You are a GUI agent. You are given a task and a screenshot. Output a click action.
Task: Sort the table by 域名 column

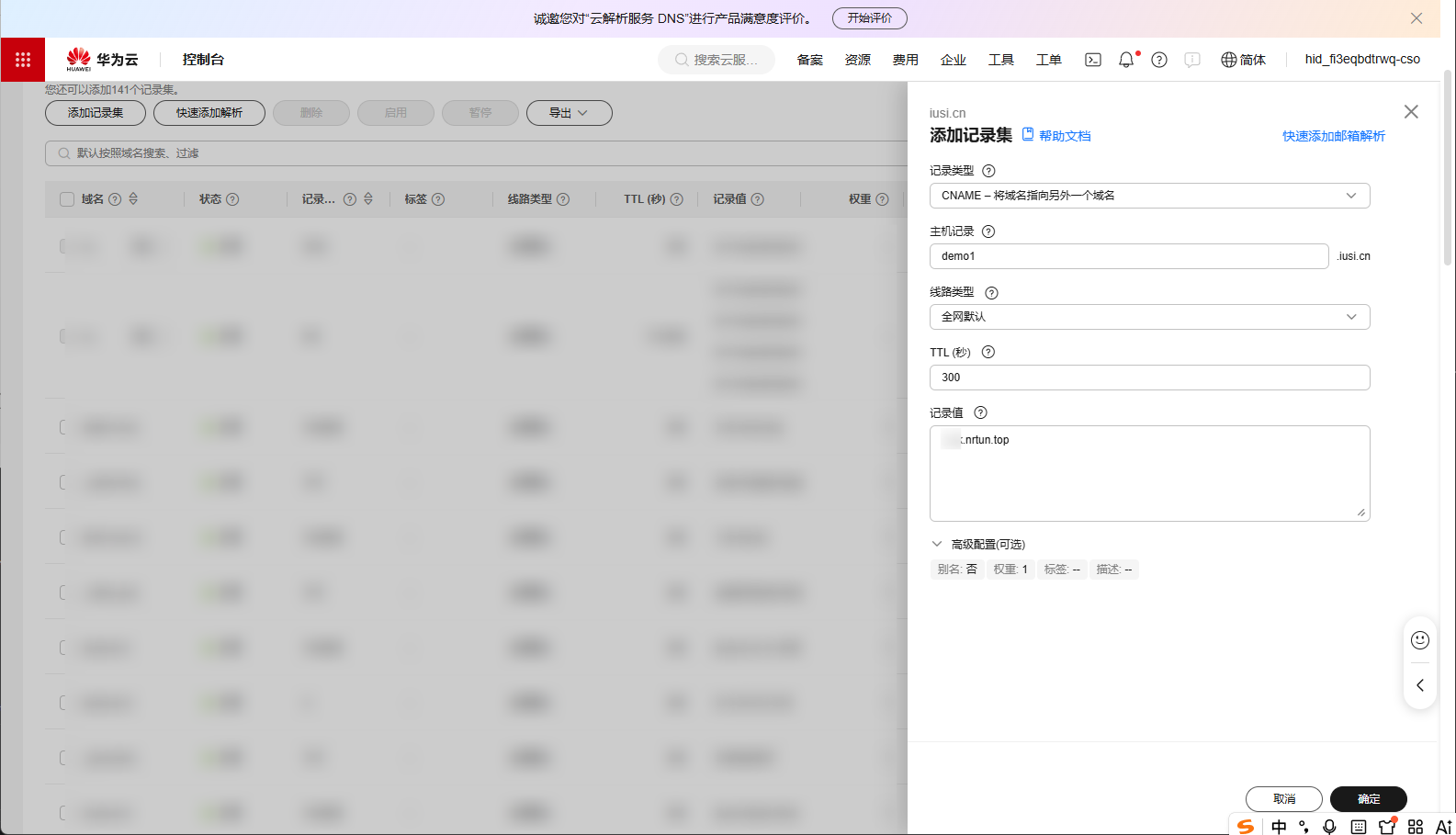click(133, 198)
